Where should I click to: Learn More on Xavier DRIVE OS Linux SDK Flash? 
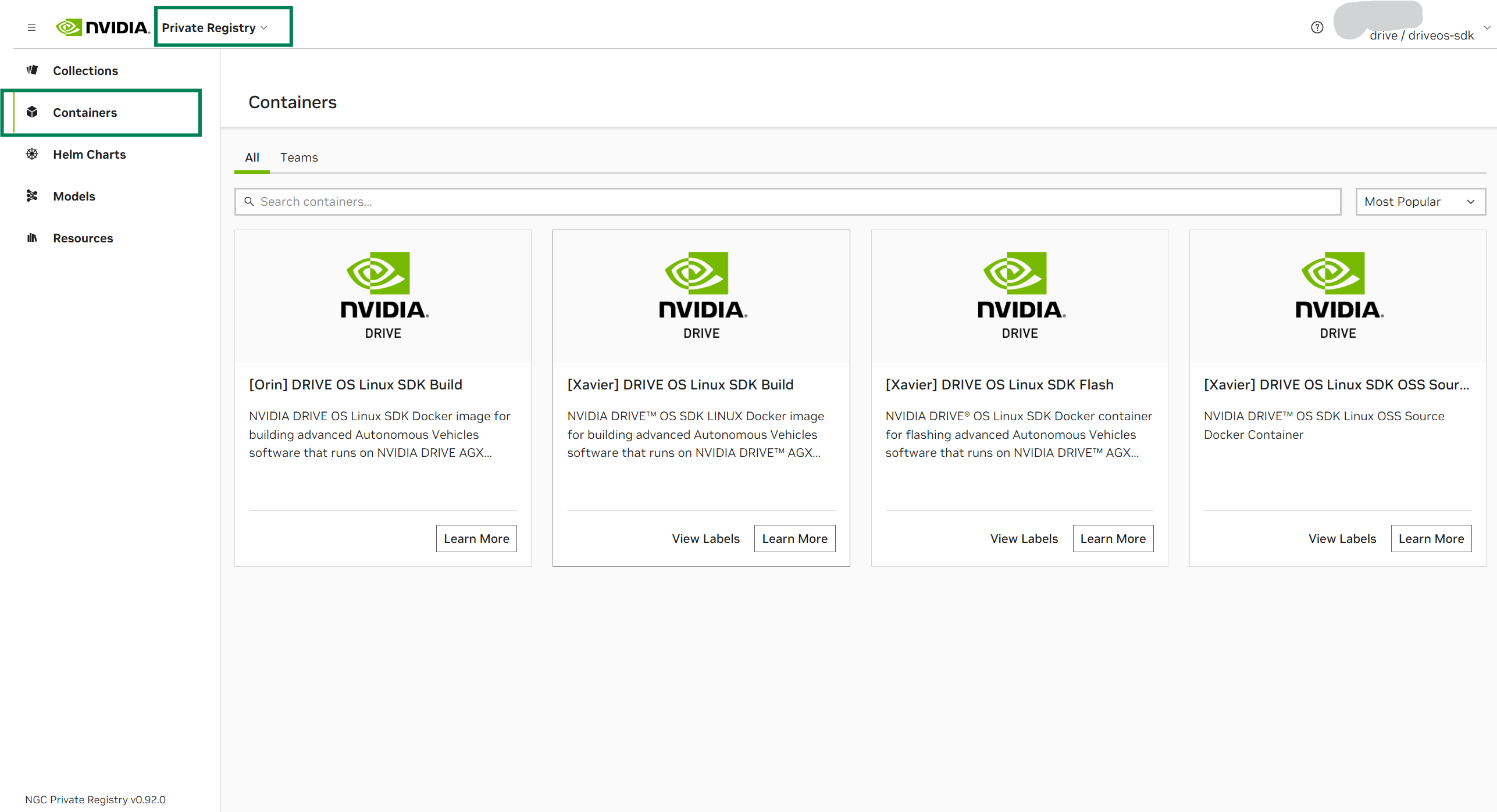1113,538
